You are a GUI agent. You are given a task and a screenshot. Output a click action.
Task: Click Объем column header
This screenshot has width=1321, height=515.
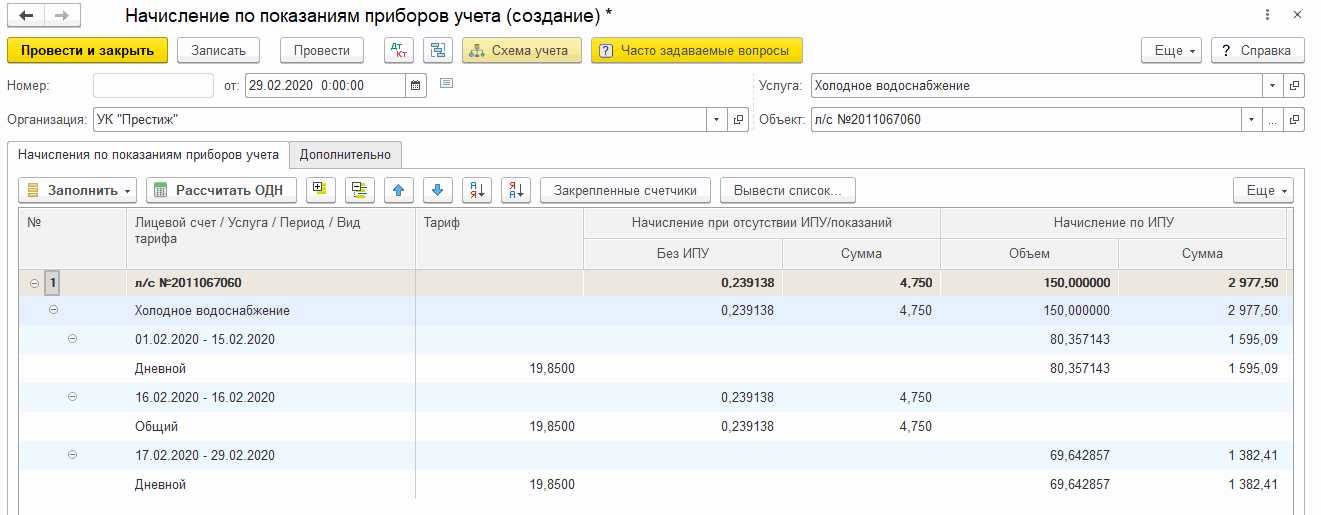(x=1030, y=253)
